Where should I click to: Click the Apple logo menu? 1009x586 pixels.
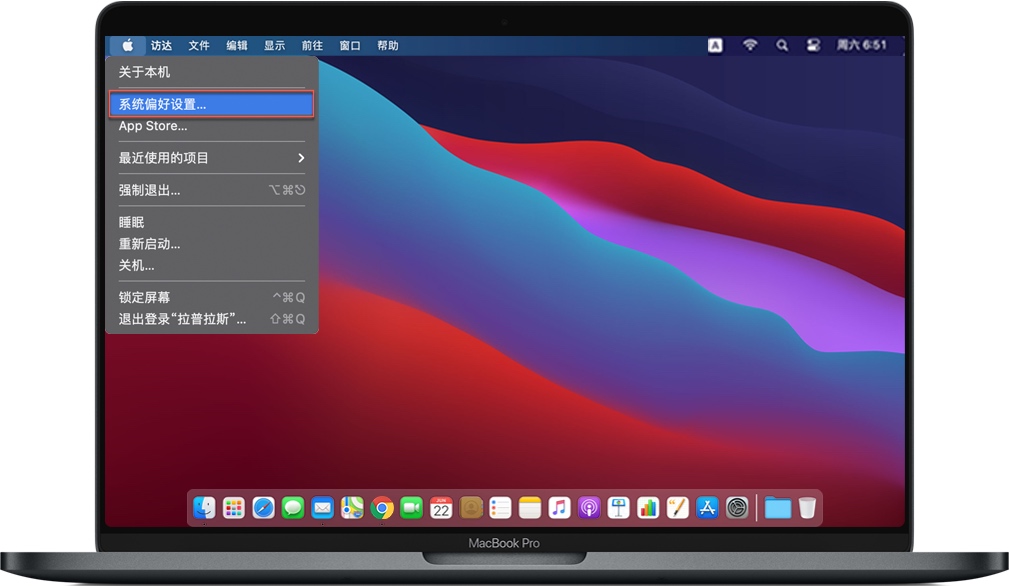coord(127,45)
